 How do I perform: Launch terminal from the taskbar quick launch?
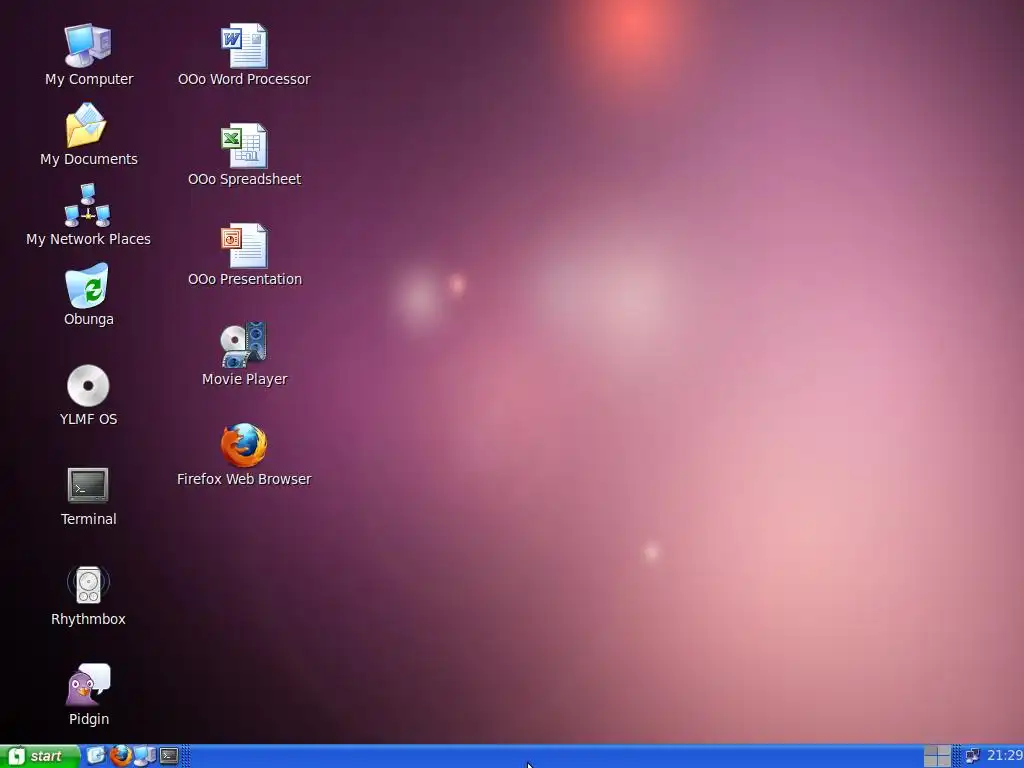click(169, 756)
